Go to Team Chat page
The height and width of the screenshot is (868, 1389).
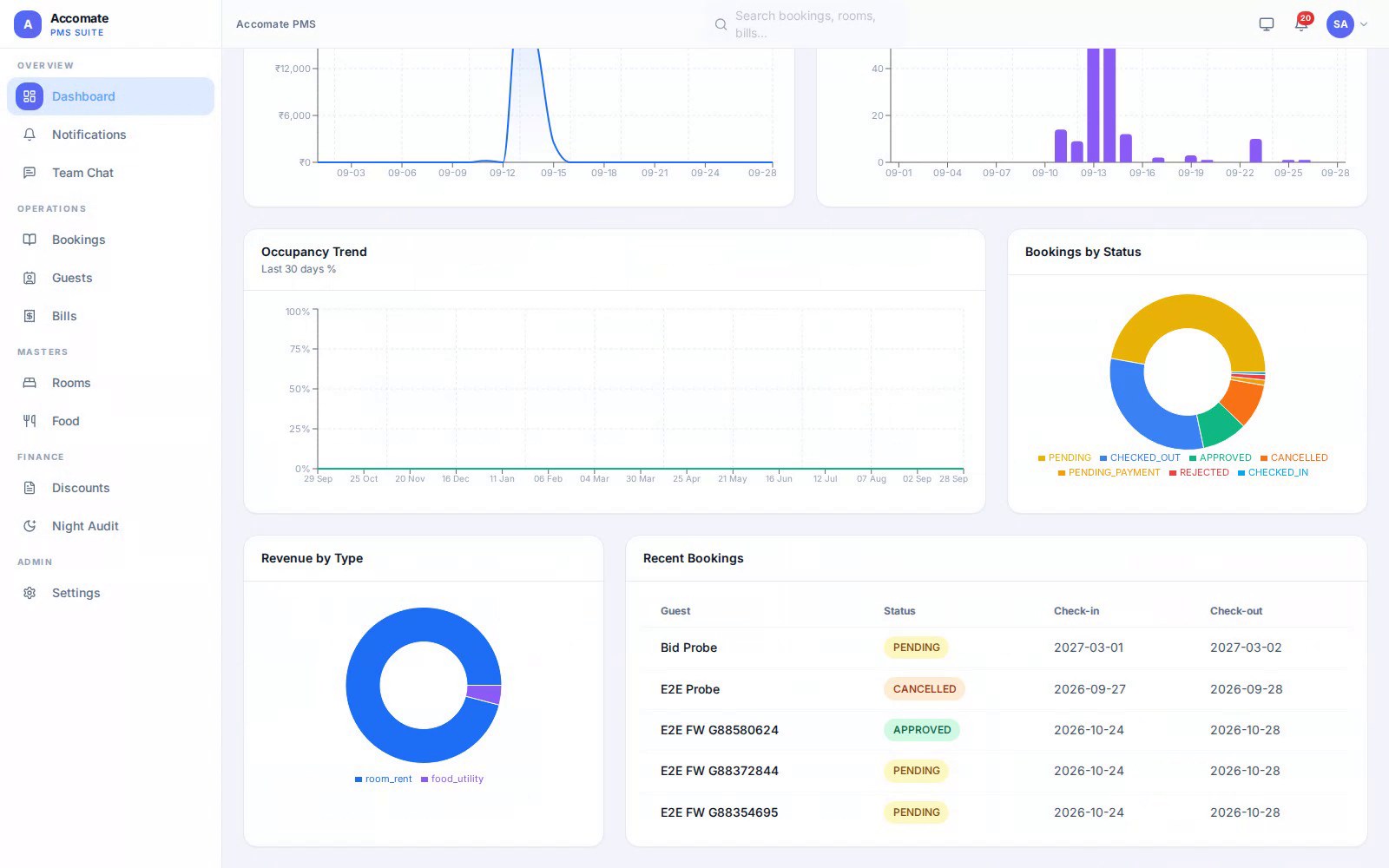coord(110,173)
